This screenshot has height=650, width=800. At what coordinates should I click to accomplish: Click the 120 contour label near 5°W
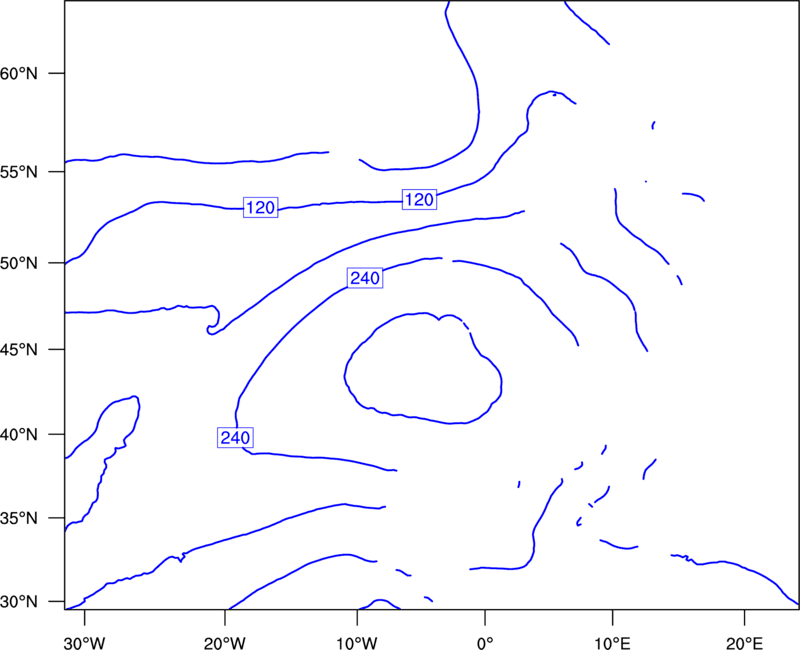click(x=419, y=199)
